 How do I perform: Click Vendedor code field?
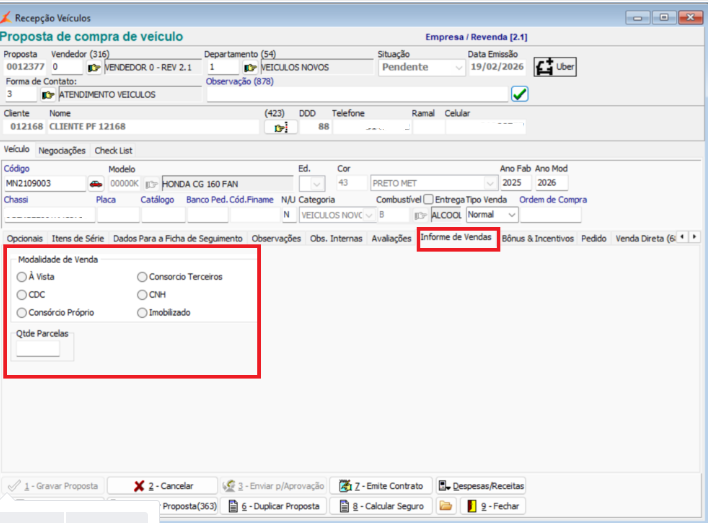pyautogui.click(x=66, y=67)
